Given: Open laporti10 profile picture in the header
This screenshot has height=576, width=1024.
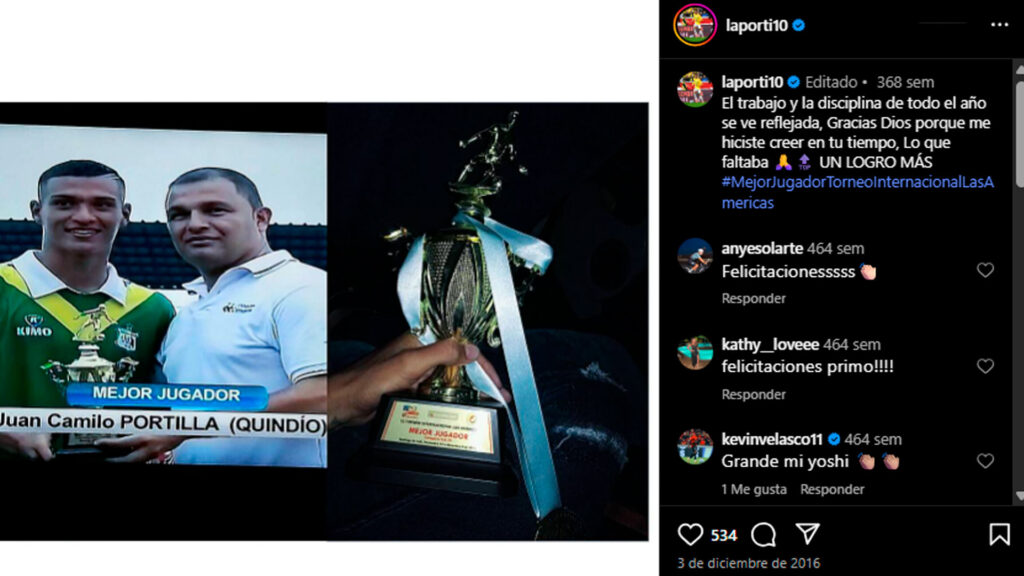Looking at the screenshot, I should click(695, 25).
